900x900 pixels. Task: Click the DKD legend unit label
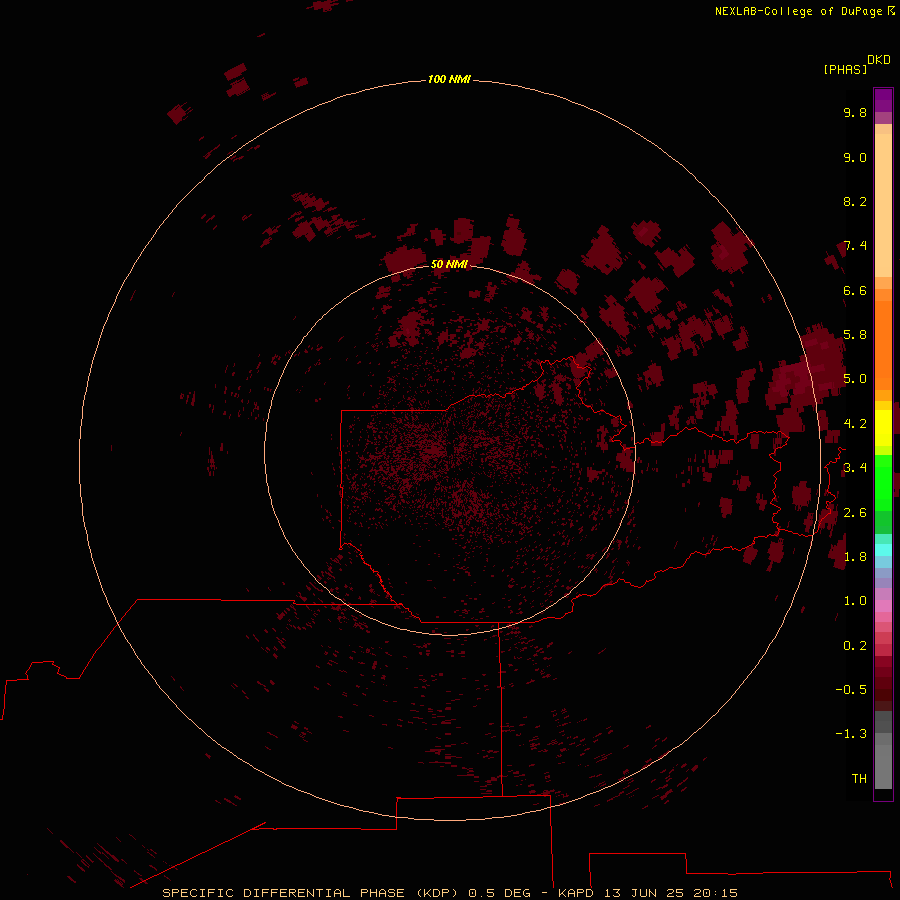pyautogui.click(x=879, y=60)
